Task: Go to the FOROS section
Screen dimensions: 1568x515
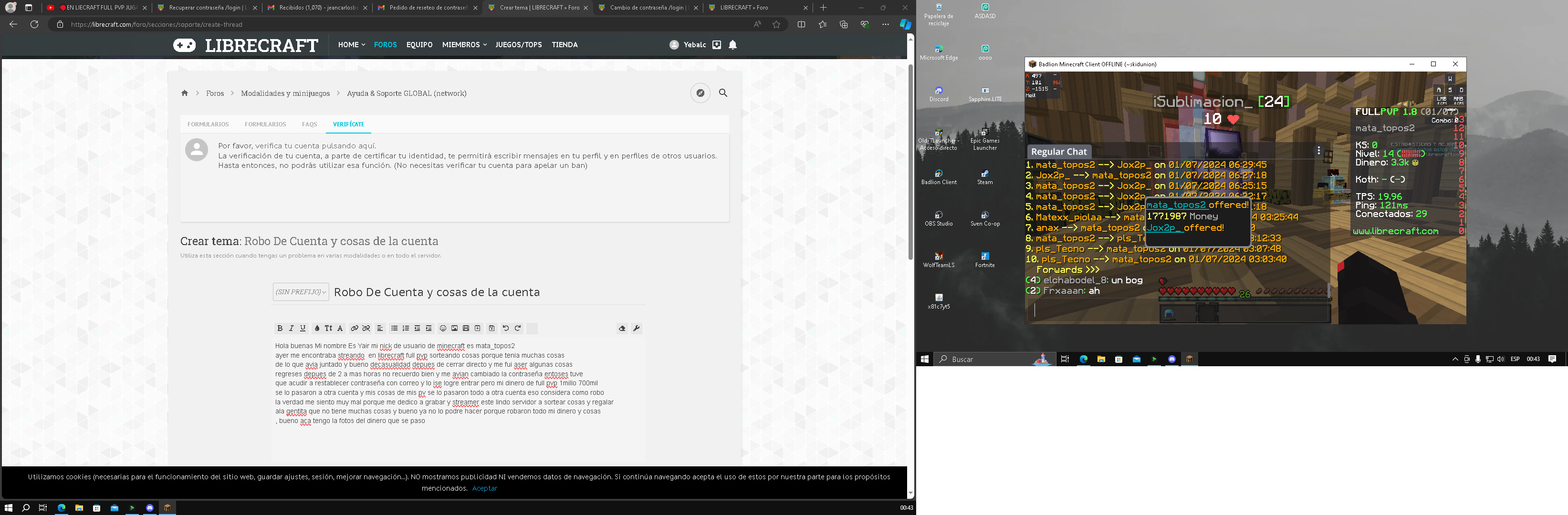Action: pyautogui.click(x=385, y=45)
